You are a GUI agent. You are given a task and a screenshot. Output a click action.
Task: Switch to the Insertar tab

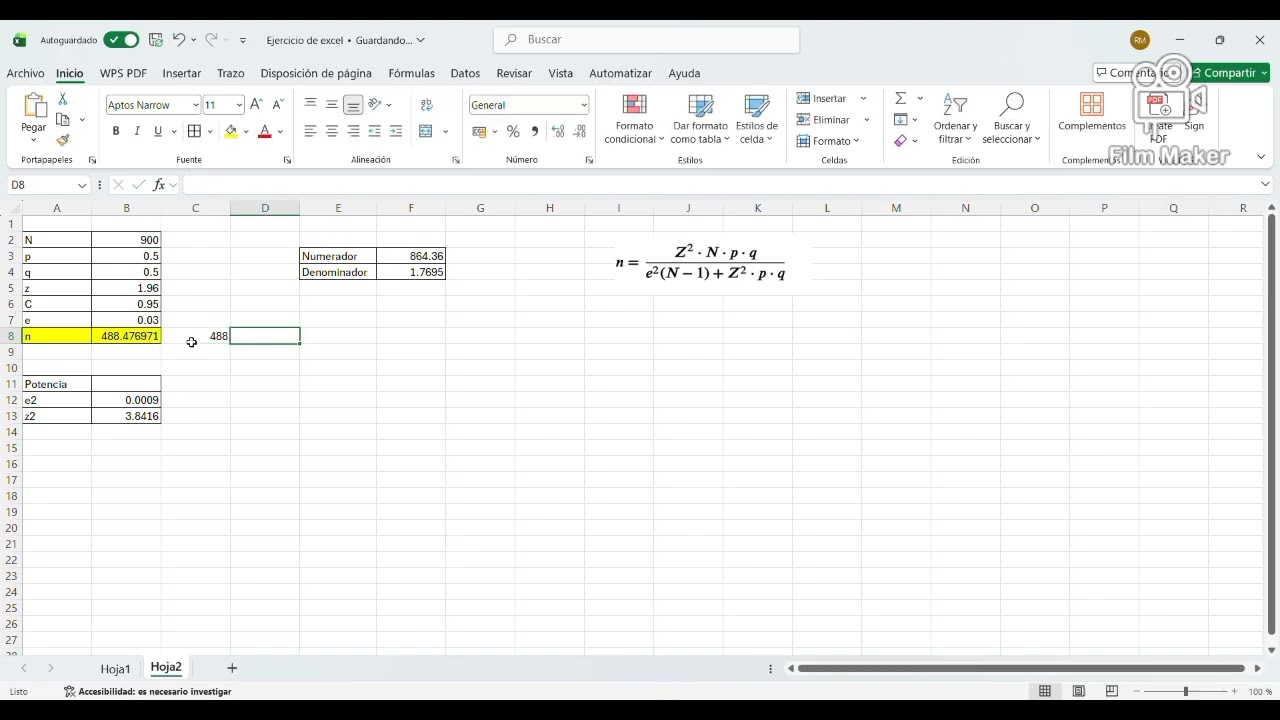182,73
